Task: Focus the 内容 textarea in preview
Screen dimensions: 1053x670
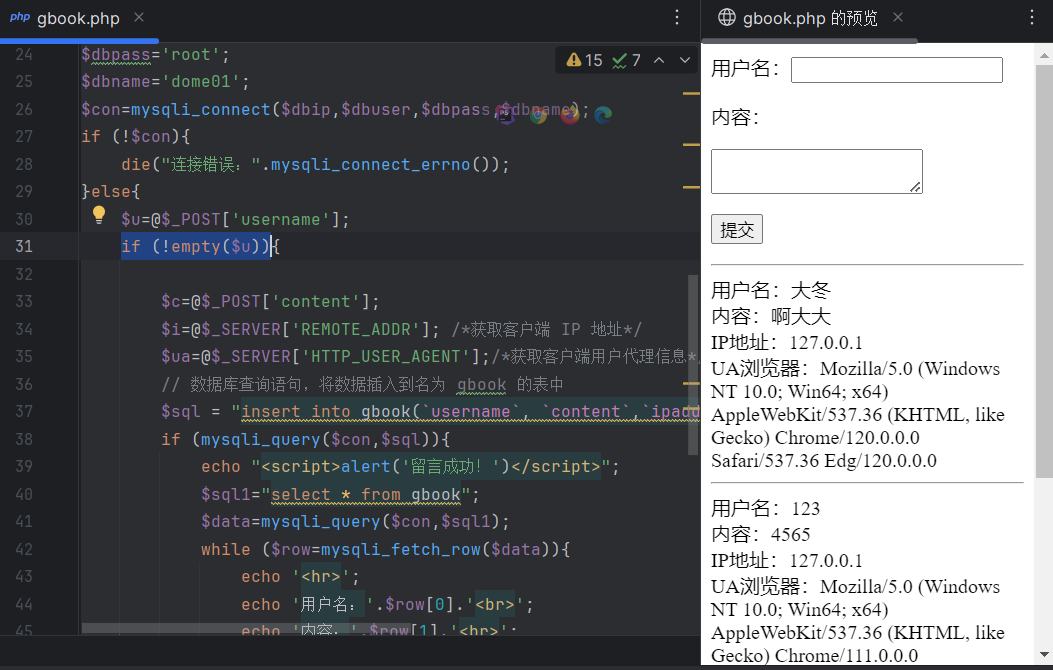Action: (817, 172)
